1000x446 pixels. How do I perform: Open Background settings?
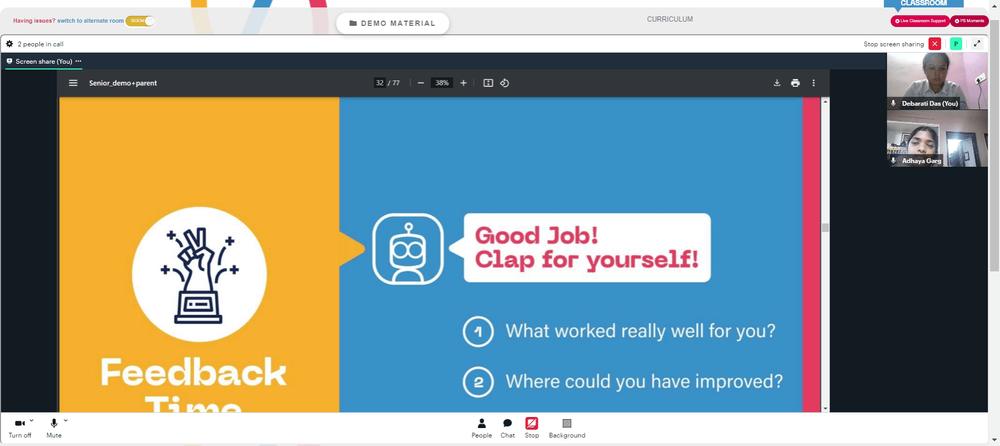click(567, 427)
